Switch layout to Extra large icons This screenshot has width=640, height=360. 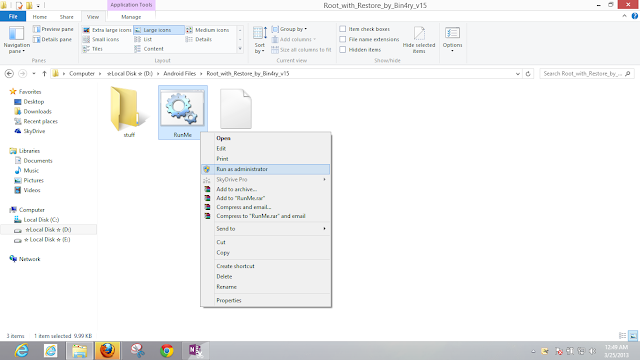pos(107,30)
